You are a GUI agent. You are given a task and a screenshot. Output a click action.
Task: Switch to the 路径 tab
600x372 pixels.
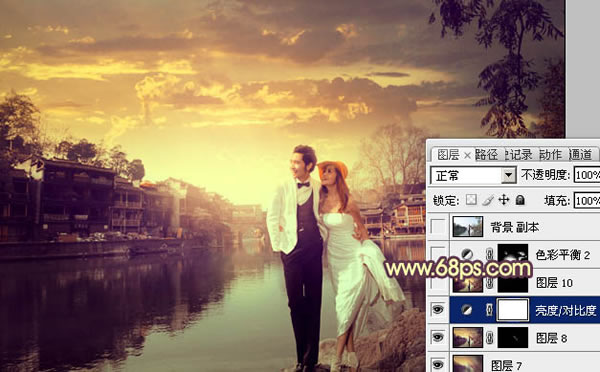pos(486,155)
